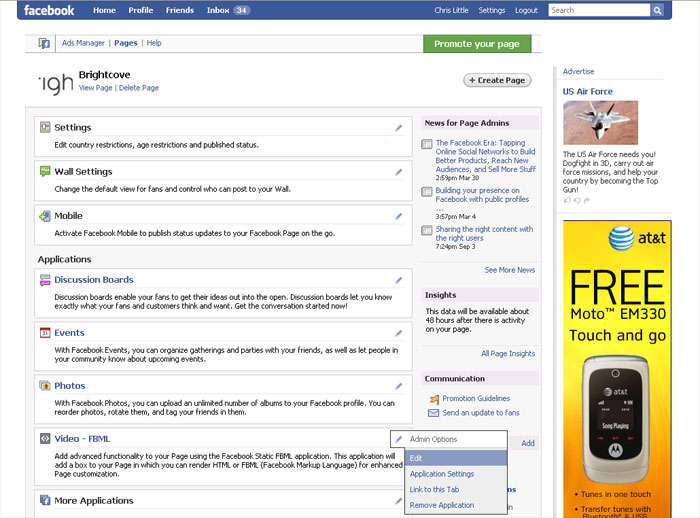Click Send an update to fans
This screenshot has height=518, width=700.
(x=481, y=413)
